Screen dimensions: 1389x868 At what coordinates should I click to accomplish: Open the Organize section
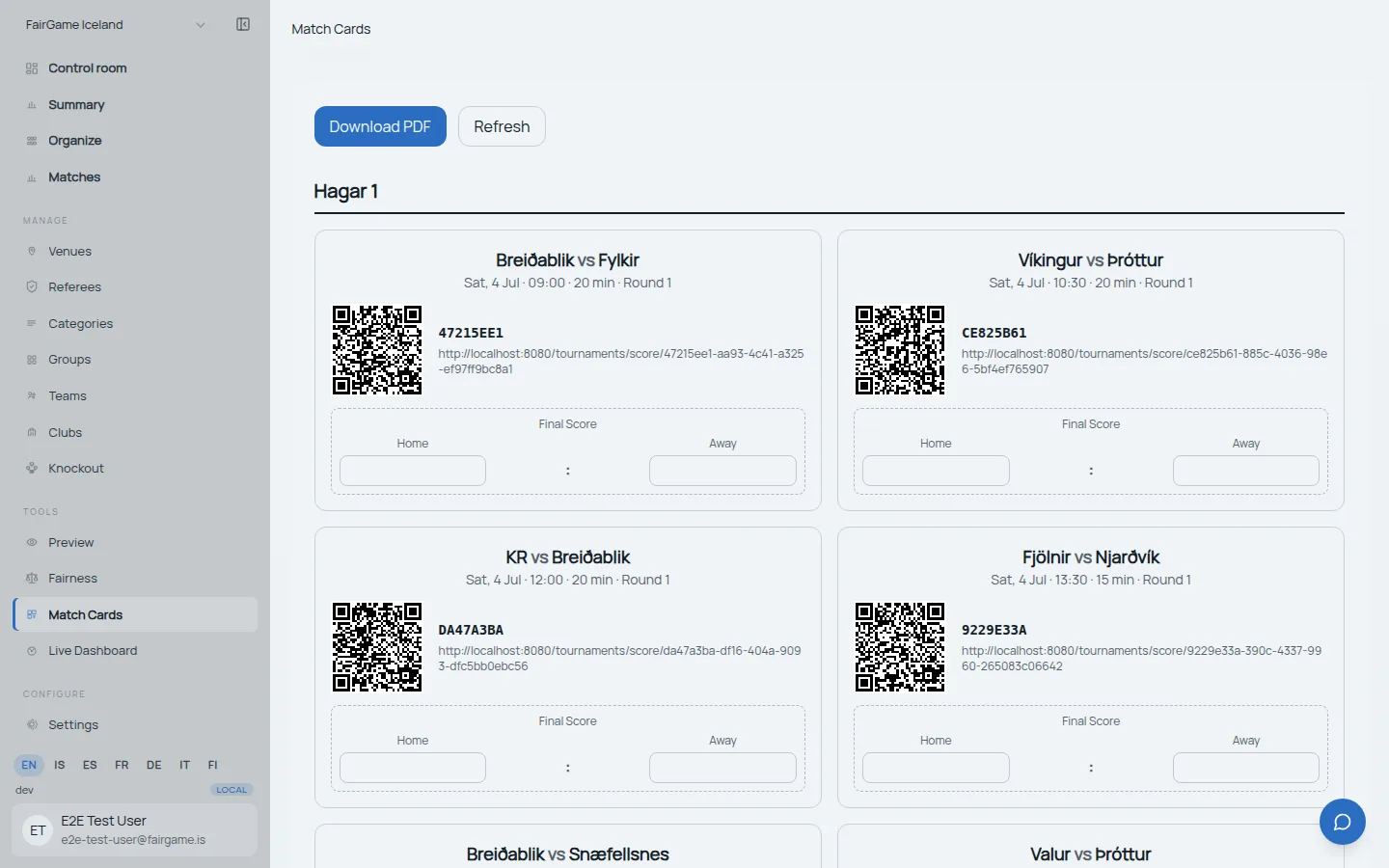[135, 141]
